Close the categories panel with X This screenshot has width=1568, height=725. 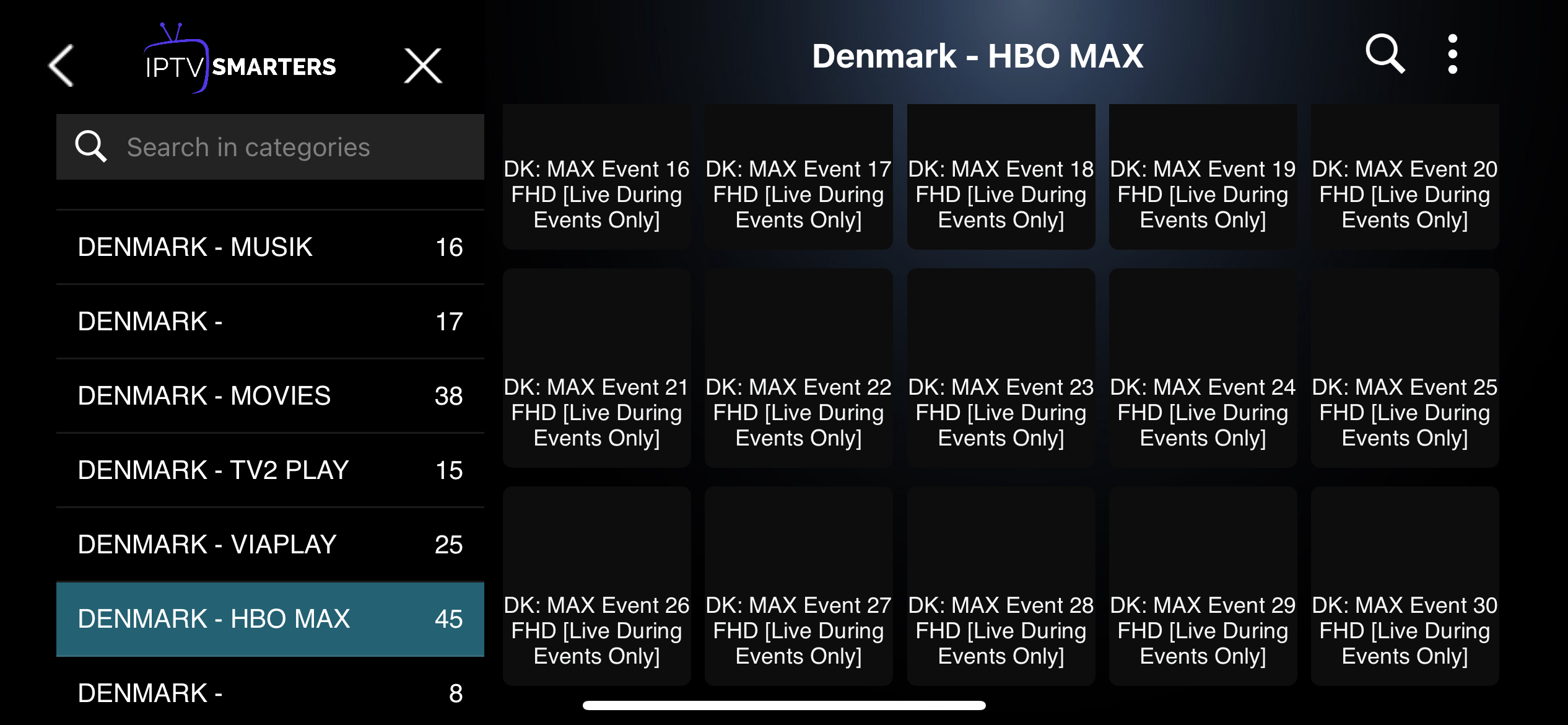[423, 66]
